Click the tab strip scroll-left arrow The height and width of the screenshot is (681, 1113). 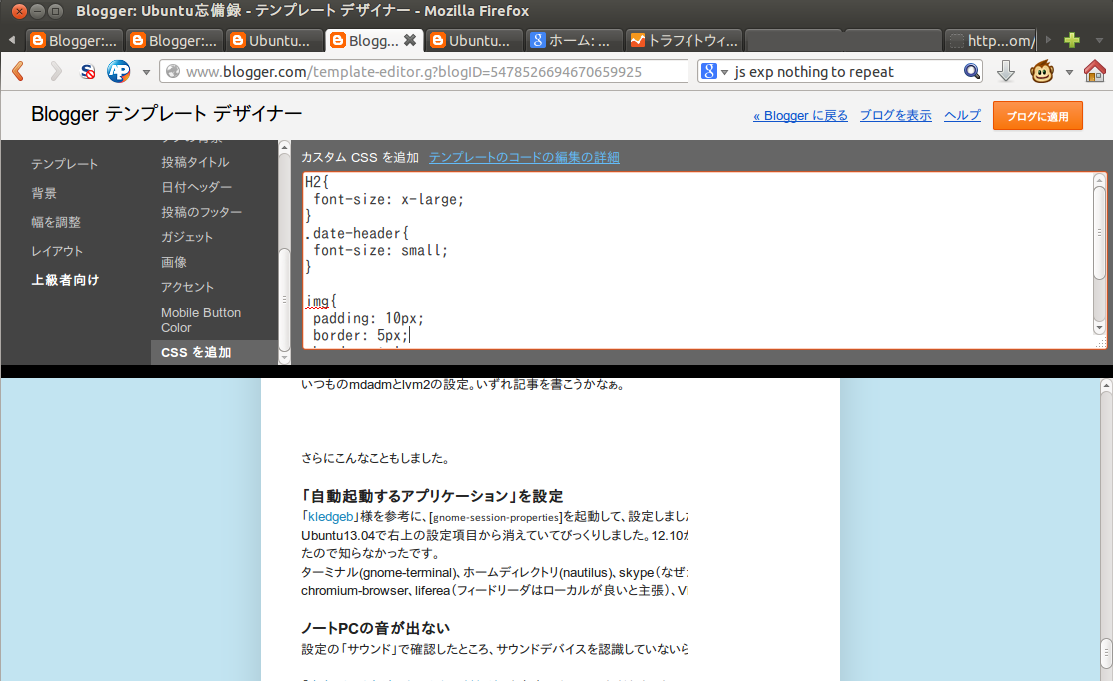(x=12, y=40)
